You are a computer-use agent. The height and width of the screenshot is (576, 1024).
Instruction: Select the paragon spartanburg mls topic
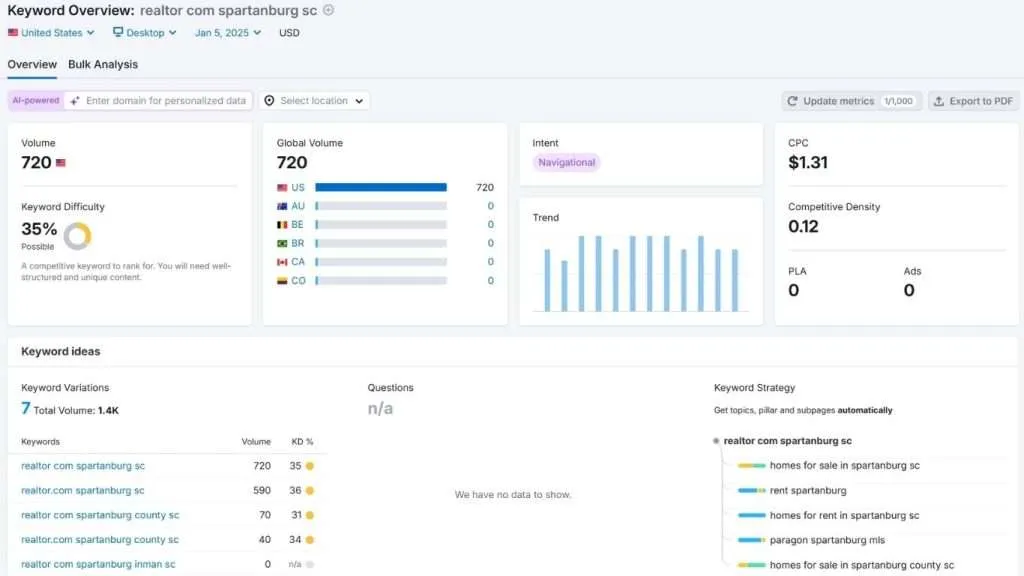[827, 540]
